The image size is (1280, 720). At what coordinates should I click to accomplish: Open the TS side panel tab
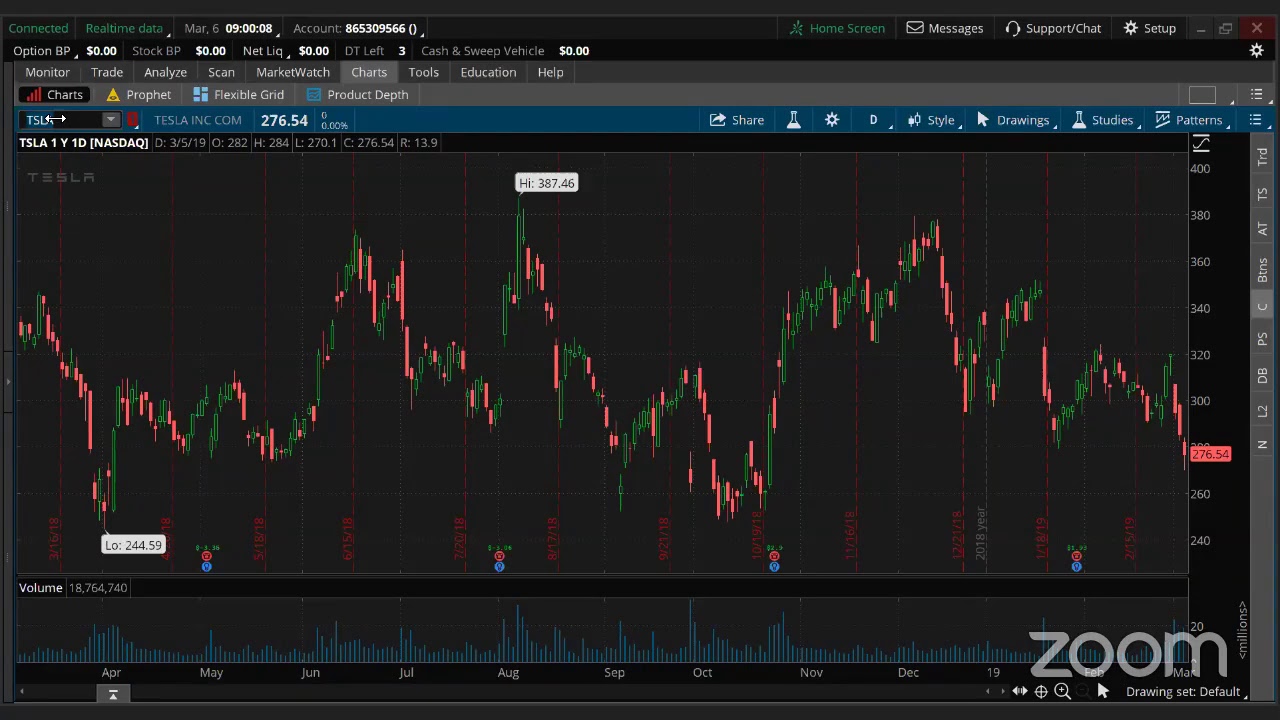1263,193
